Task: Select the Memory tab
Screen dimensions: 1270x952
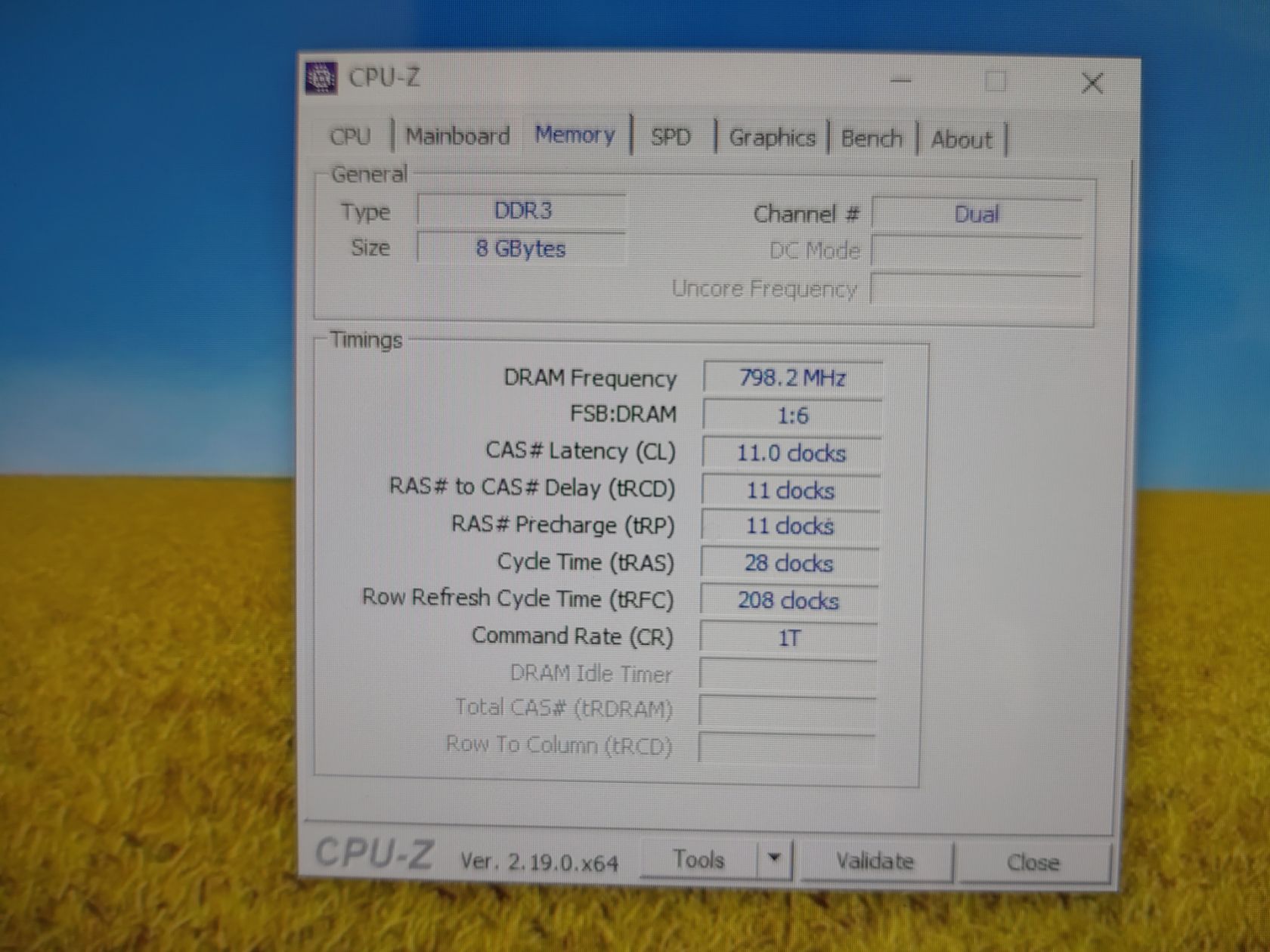Action: (x=575, y=135)
